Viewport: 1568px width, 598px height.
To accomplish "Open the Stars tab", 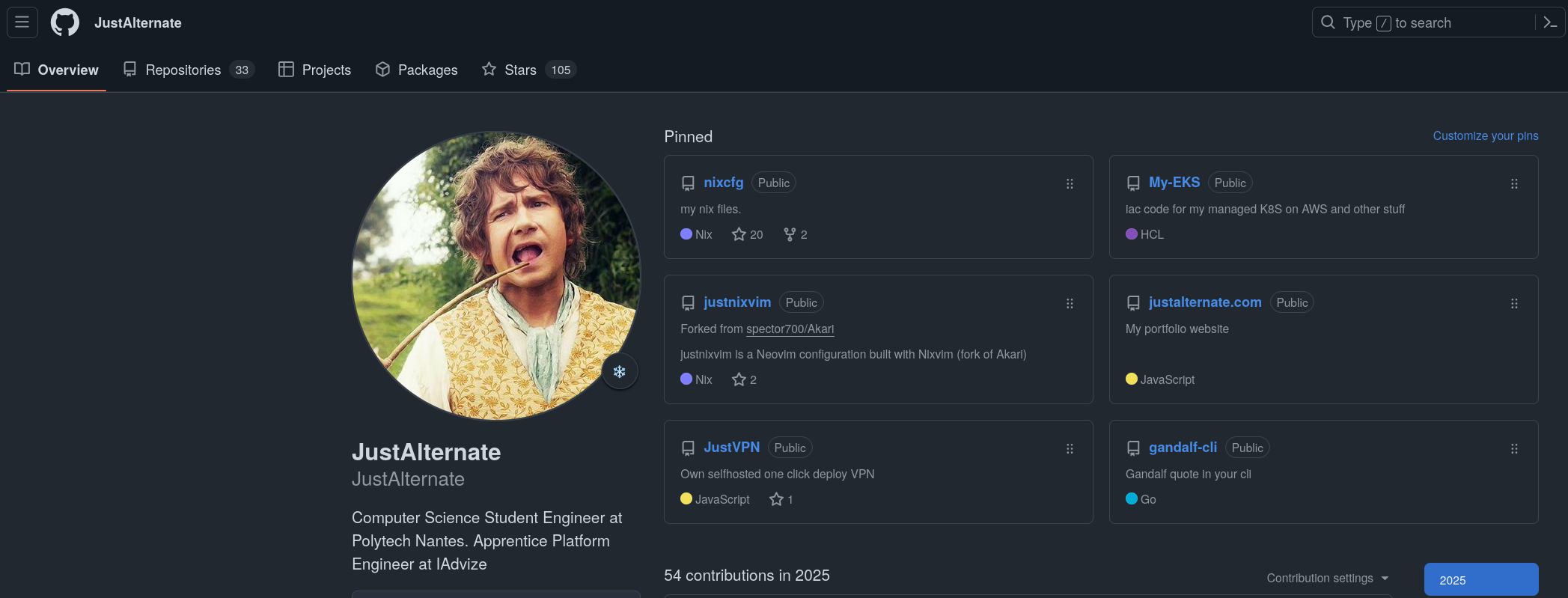I will [528, 70].
